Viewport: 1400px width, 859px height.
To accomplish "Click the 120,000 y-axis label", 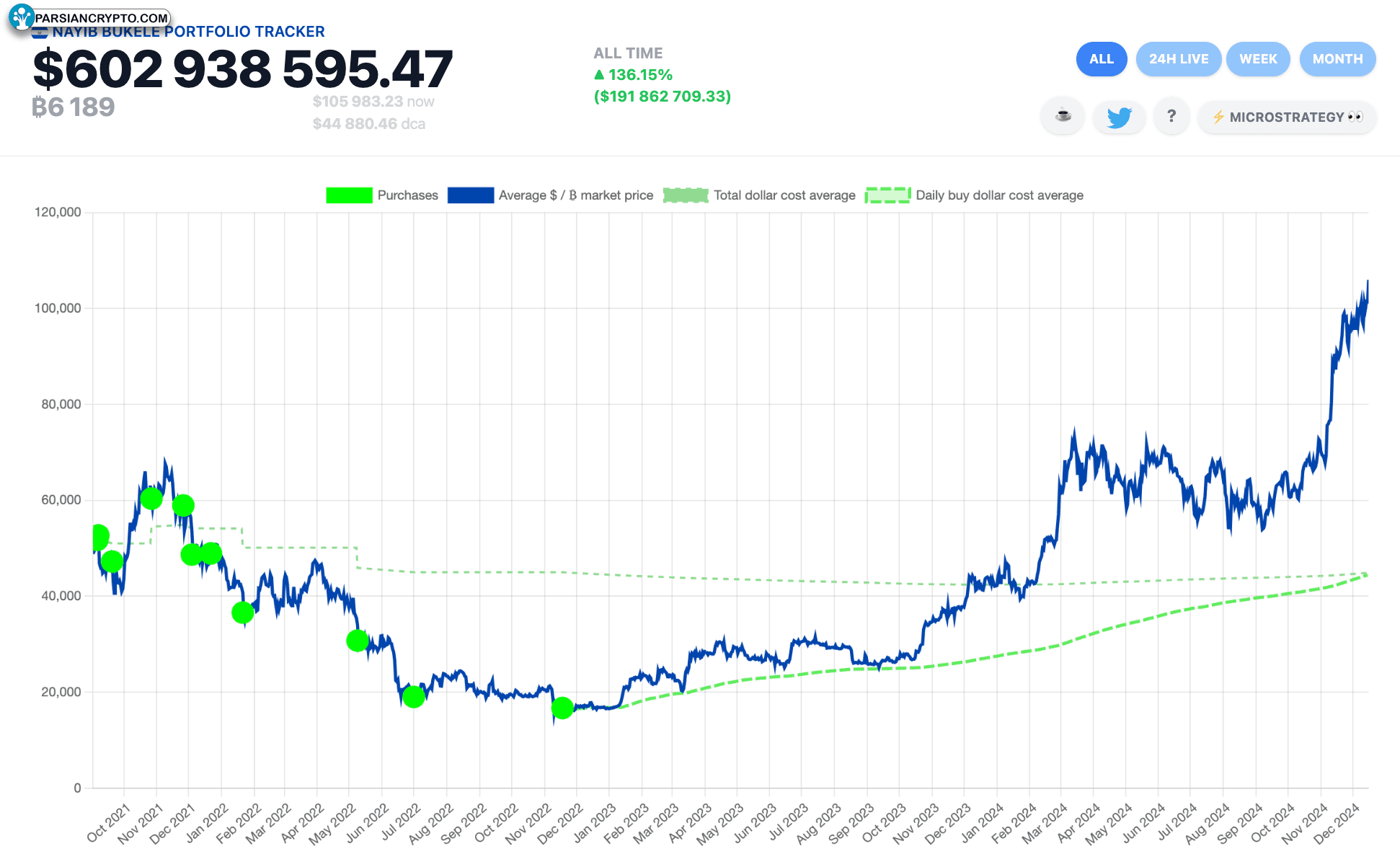I will pyautogui.click(x=58, y=212).
